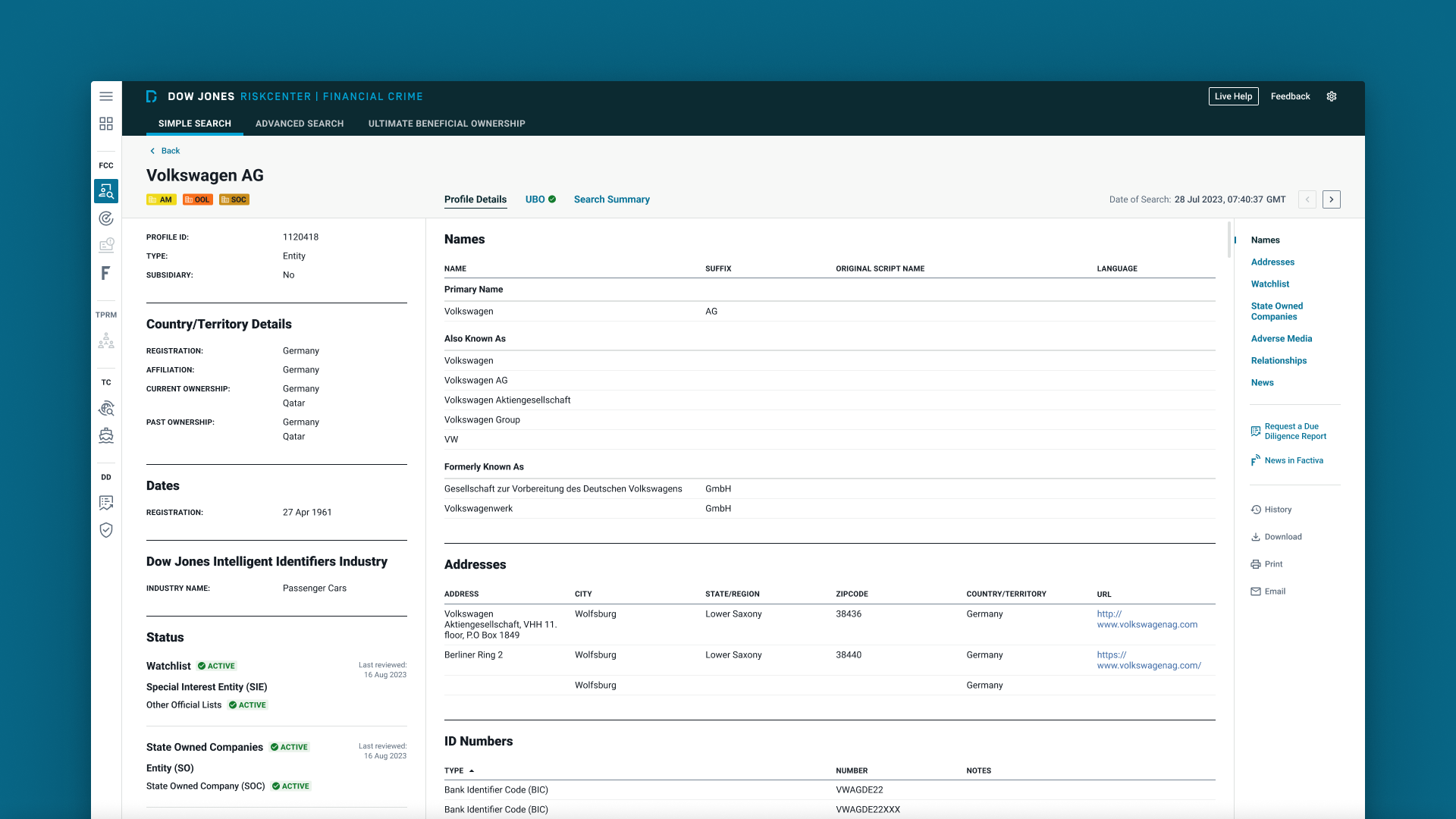Open the TPRM hierarchy icon

tap(106, 341)
